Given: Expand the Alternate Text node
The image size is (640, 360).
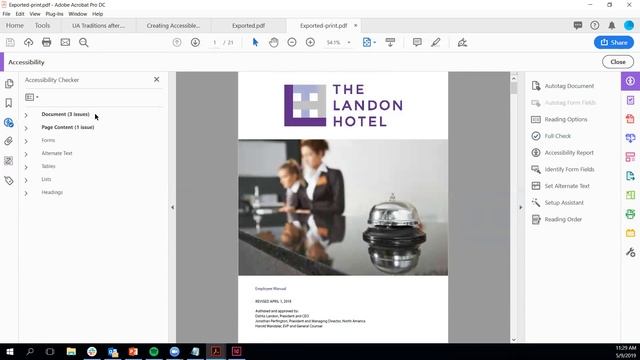Looking at the screenshot, I should click(x=26, y=154).
